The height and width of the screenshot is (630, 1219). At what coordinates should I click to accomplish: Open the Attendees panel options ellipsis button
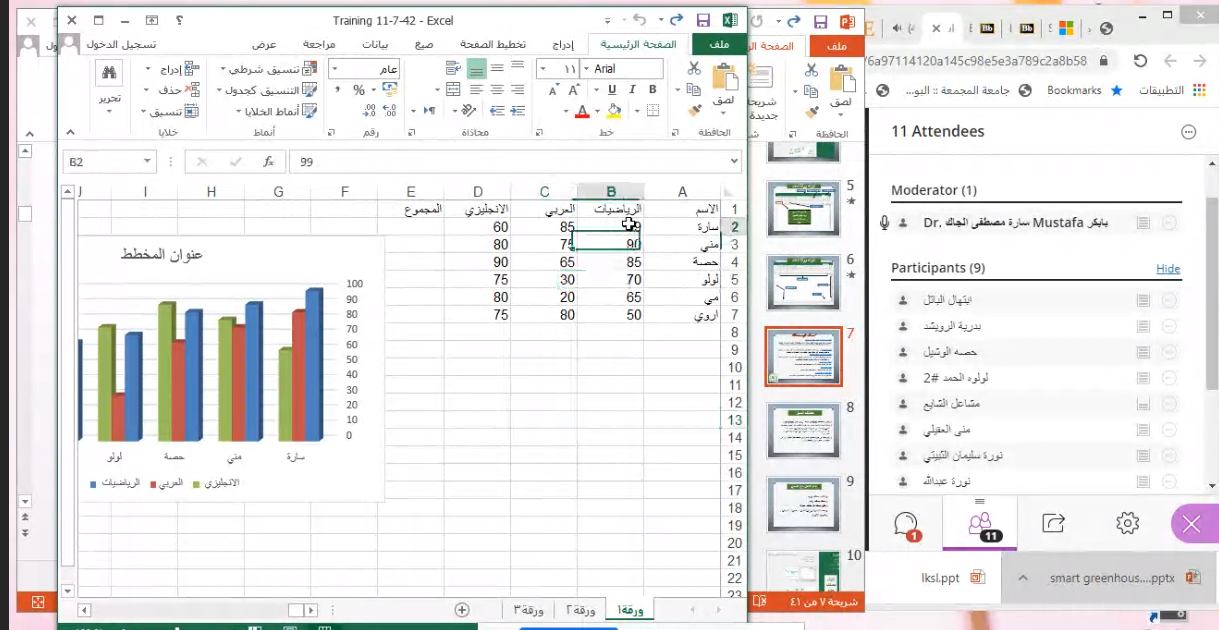pos(1189,131)
